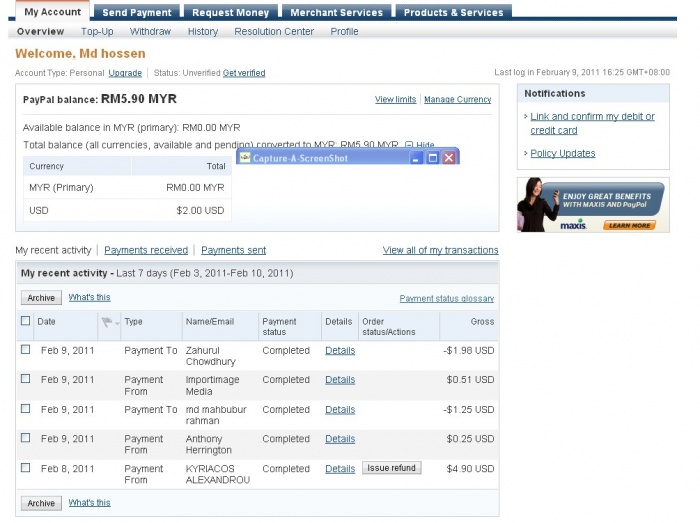Go to the Withdraw submenu item
Screen dimensions: 700x523
(x=150, y=32)
